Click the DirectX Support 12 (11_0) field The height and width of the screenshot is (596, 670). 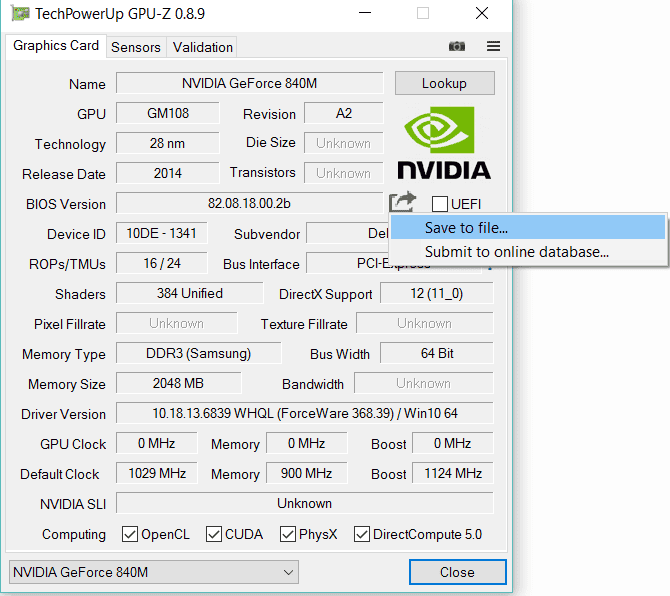(437, 293)
